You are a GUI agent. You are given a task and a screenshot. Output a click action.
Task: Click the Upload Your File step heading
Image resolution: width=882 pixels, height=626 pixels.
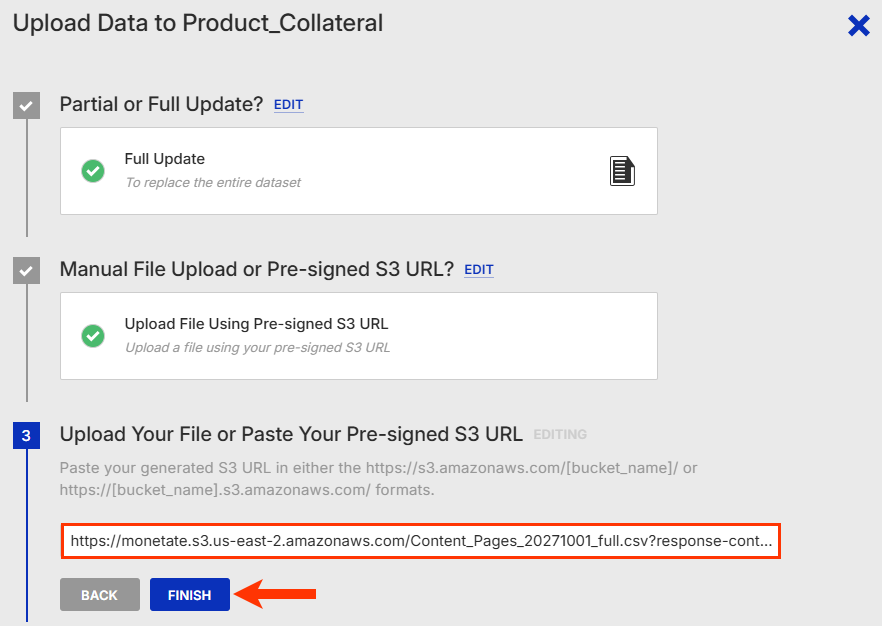tap(291, 434)
